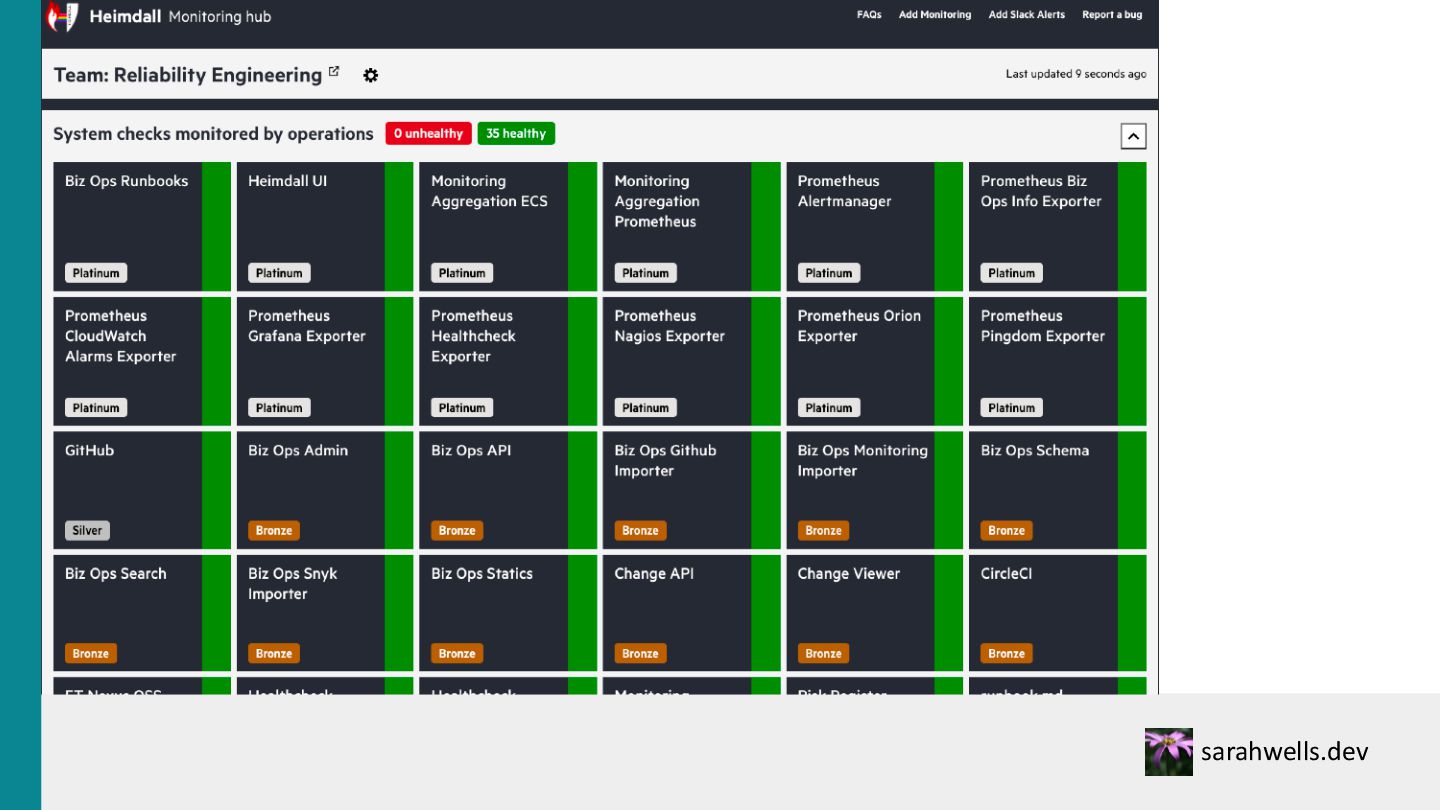
Task: Click Silver tier badge on GitHub card
Action: pos(87,531)
